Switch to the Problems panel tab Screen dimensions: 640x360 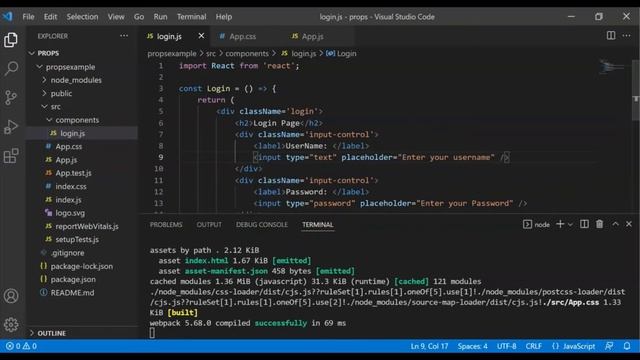[x=166, y=224]
